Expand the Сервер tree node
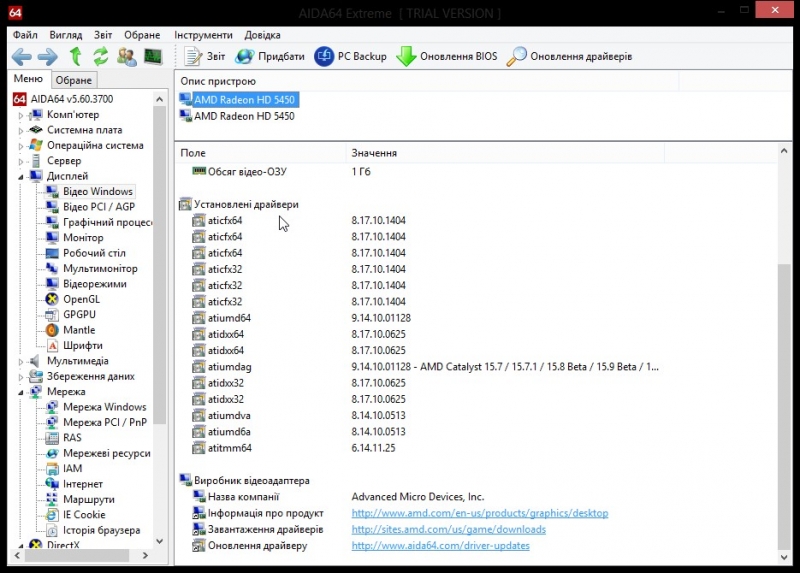Viewport: 800px width, 573px height. click(21, 161)
